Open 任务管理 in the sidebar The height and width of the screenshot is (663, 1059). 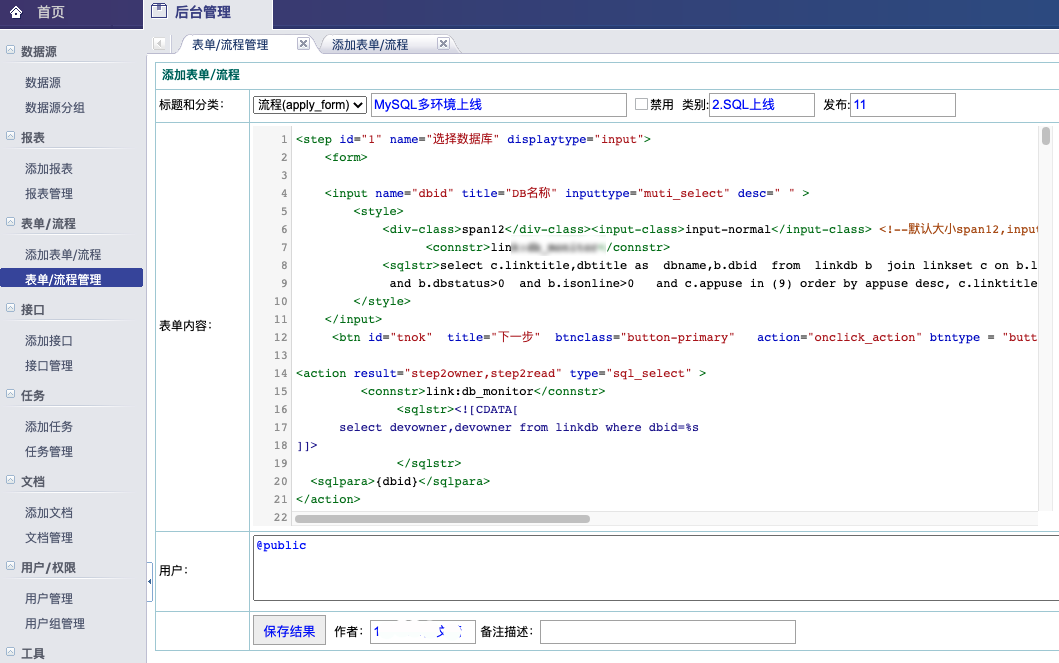pos(49,452)
